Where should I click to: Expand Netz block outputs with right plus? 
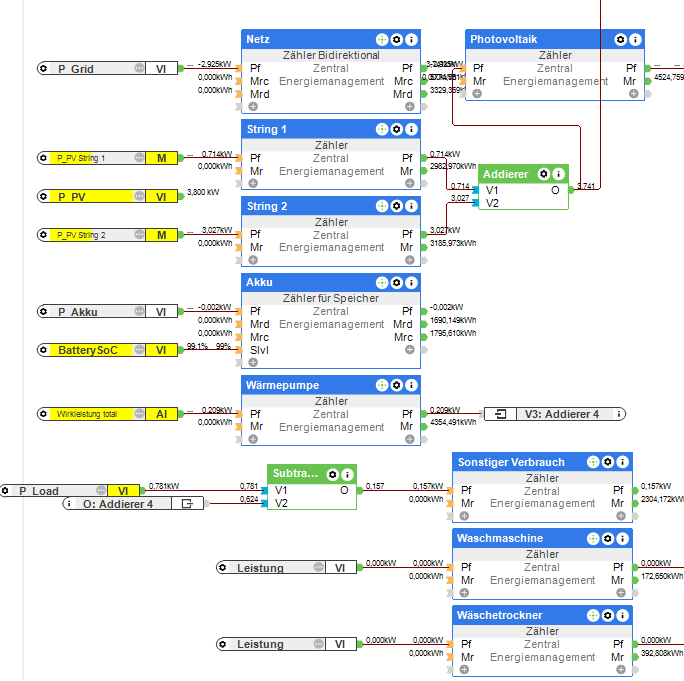pyautogui.click(x=410, y=106)
